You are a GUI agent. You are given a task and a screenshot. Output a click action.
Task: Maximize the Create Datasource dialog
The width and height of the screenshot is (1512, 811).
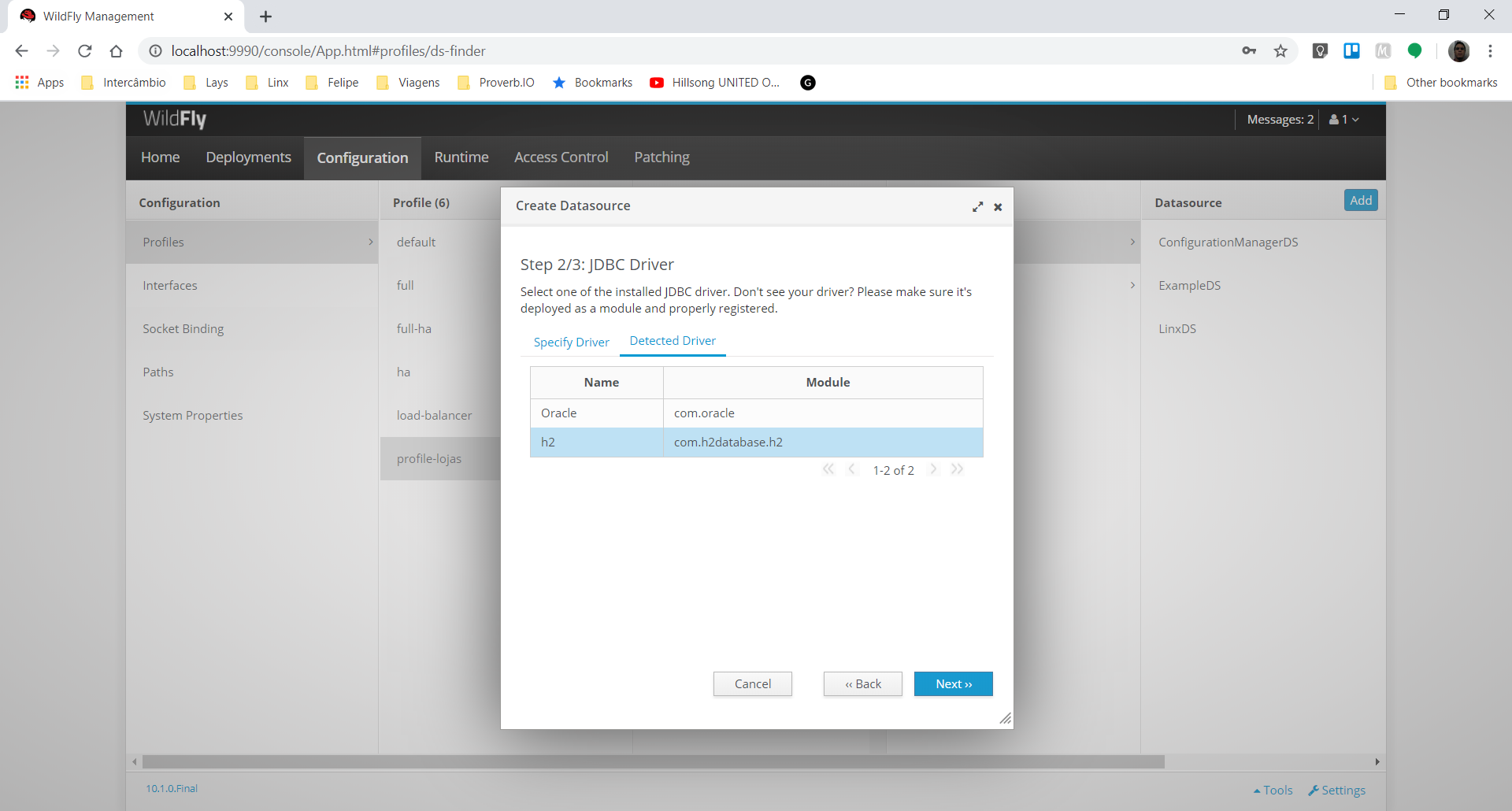[x=977, y=206]
